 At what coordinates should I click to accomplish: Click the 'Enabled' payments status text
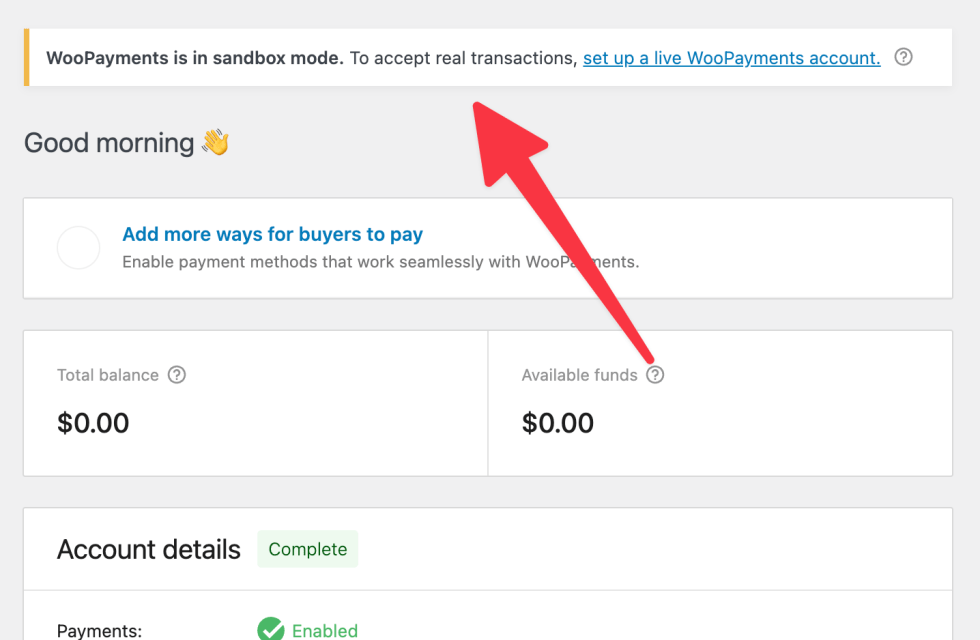point(325,631)
